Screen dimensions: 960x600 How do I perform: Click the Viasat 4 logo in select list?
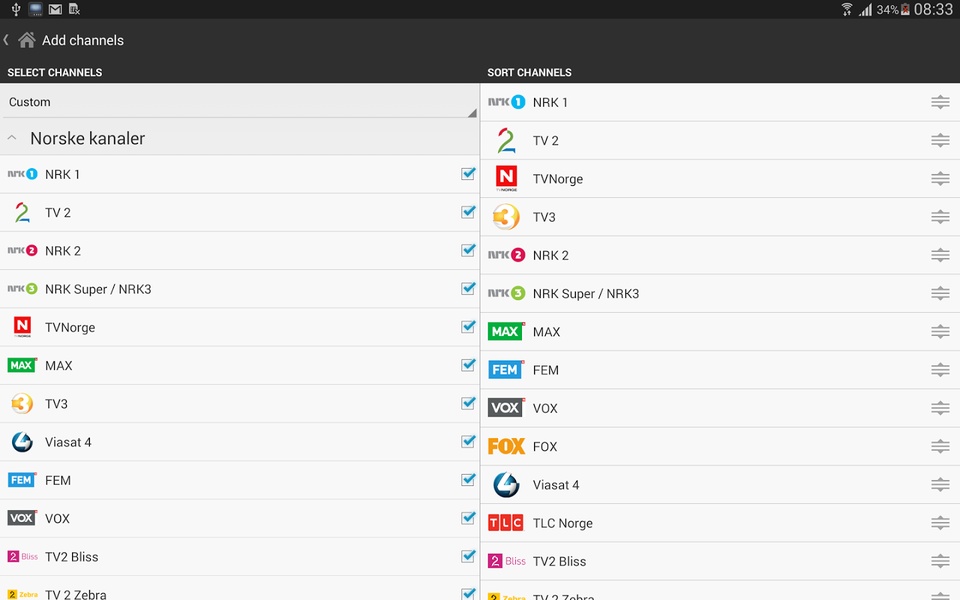(22, 442)
